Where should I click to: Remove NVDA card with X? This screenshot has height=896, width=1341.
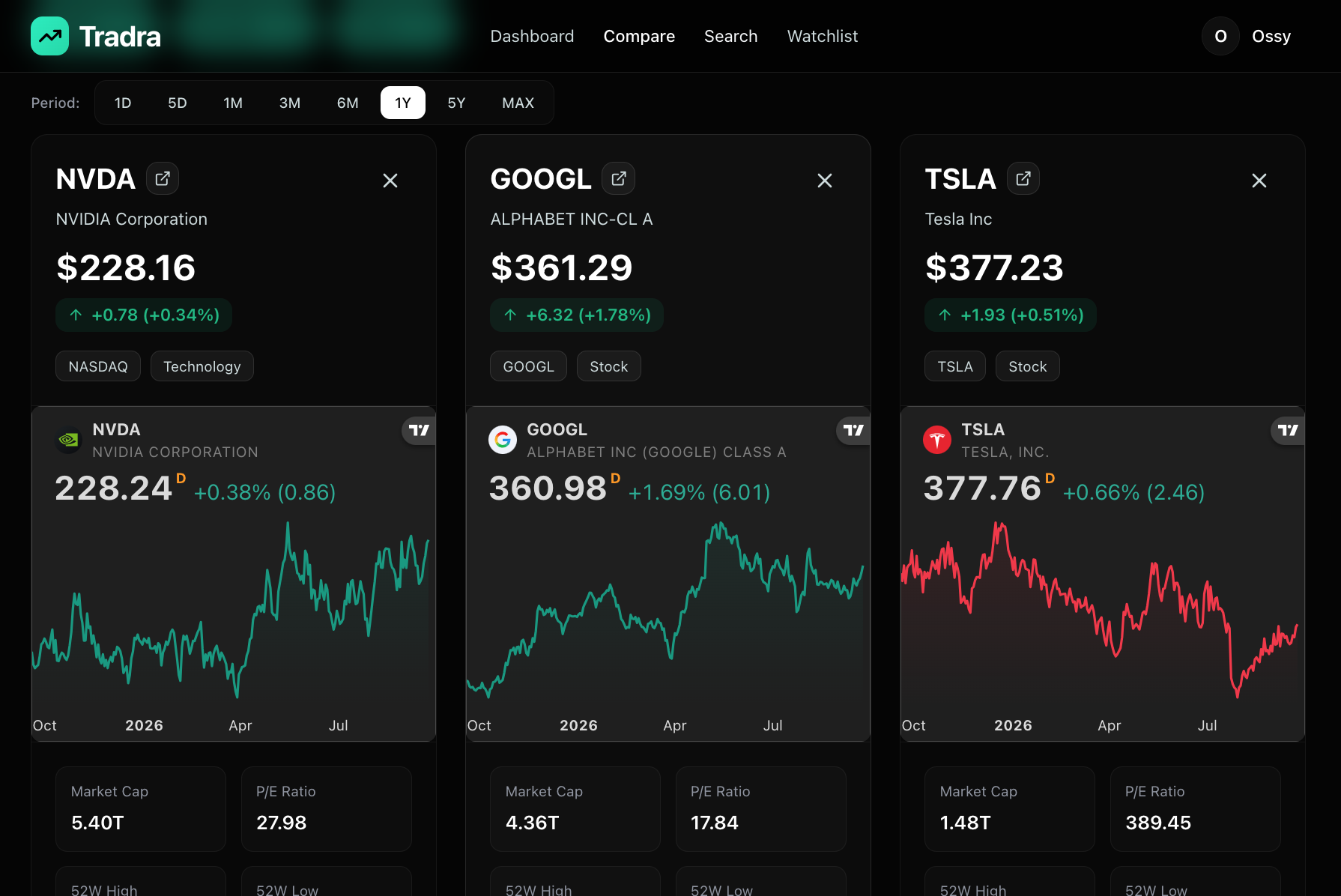(390, 181)
